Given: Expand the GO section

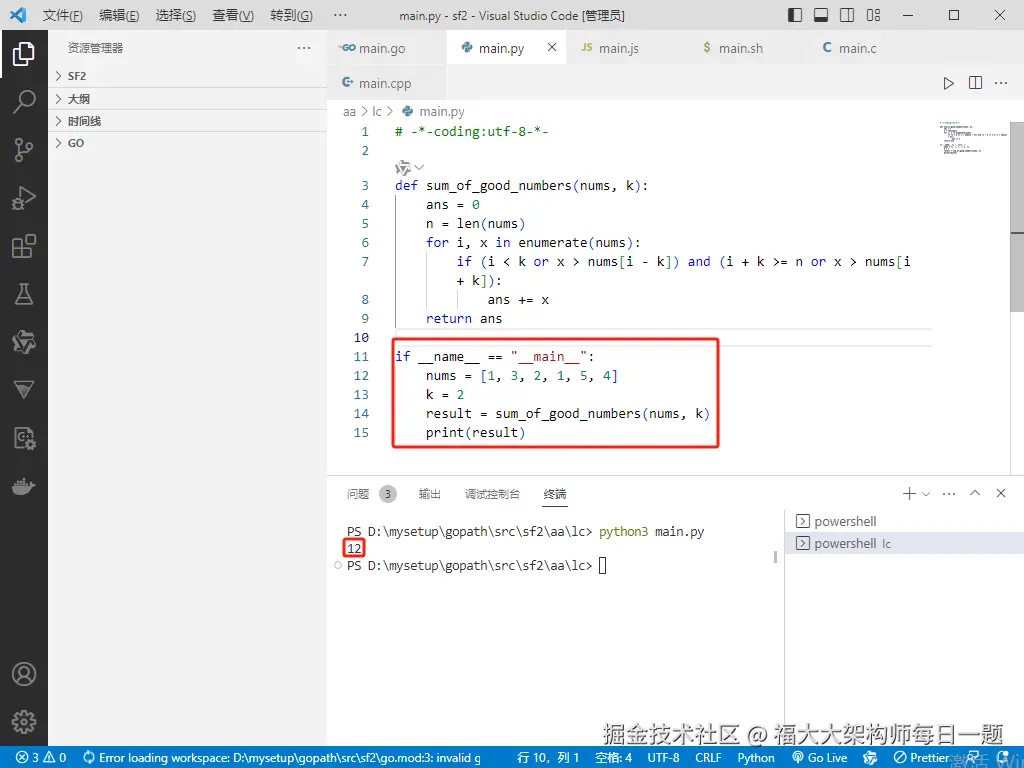Looking at the screenshot, I should [x=188, y=143].
